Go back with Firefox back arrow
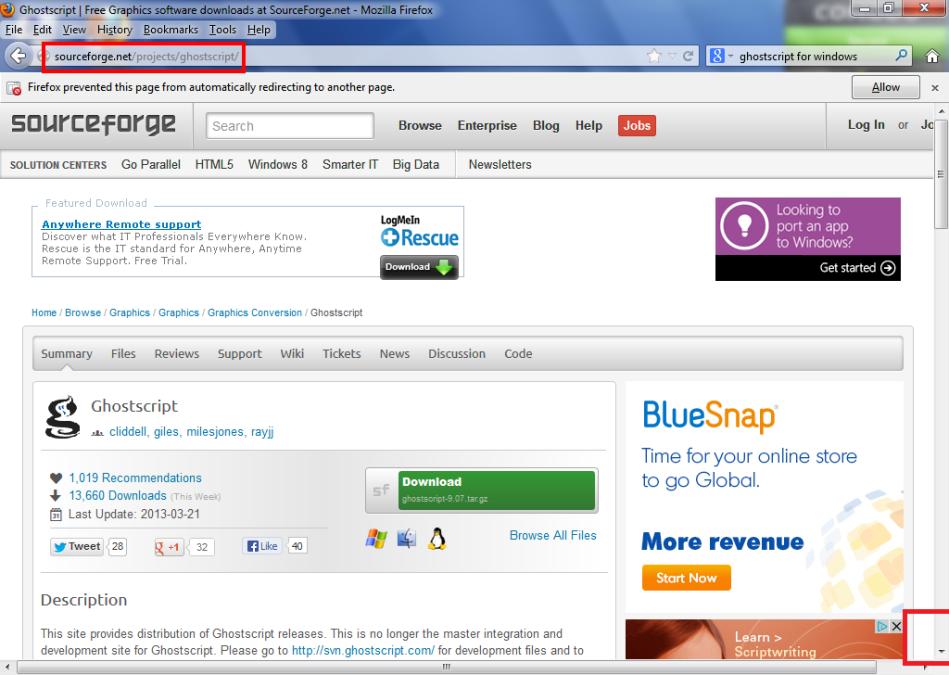Viewport: 949px width, 675px height. [18, 56]
